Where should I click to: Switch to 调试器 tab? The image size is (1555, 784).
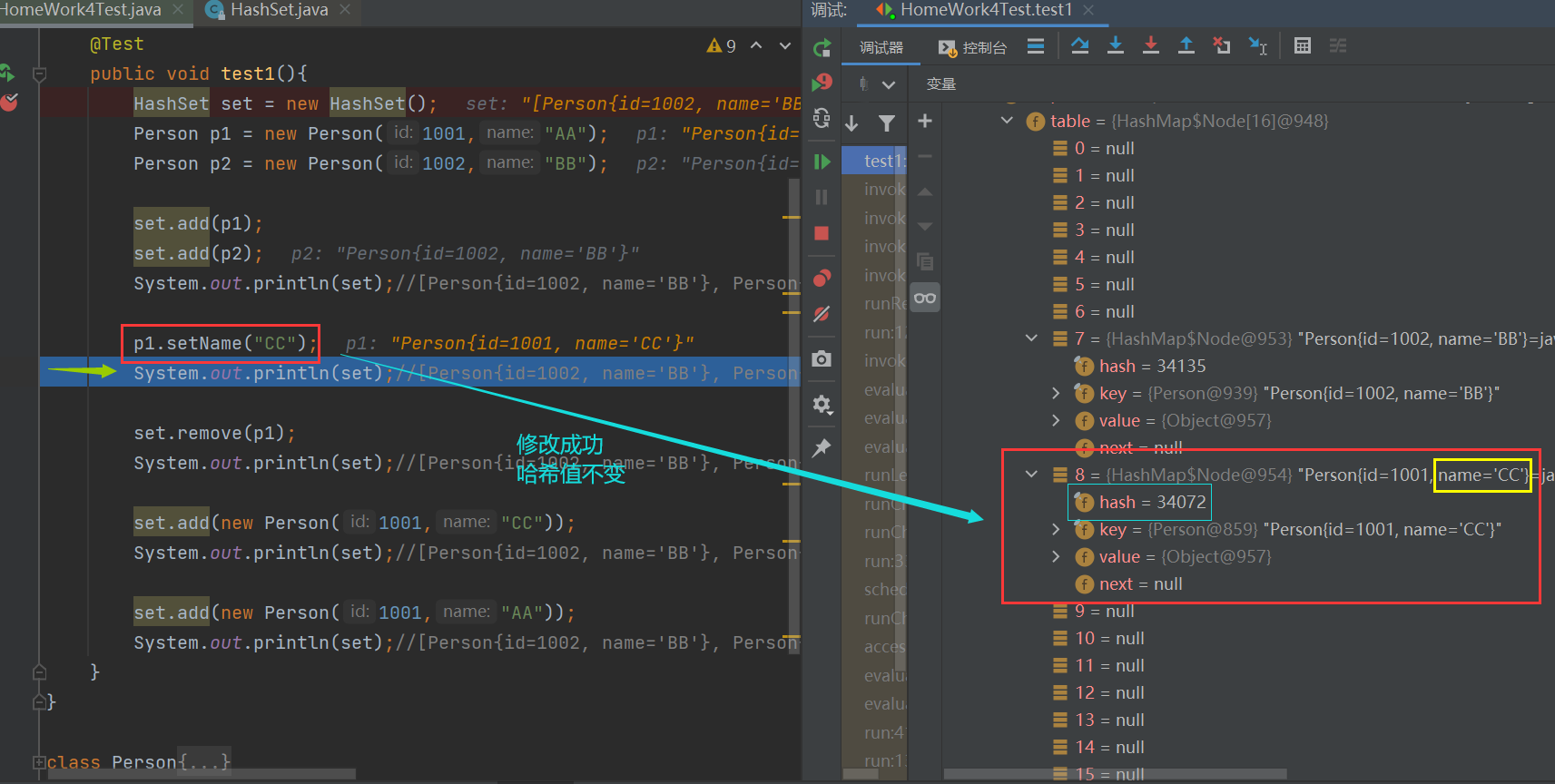pos(881,48)
